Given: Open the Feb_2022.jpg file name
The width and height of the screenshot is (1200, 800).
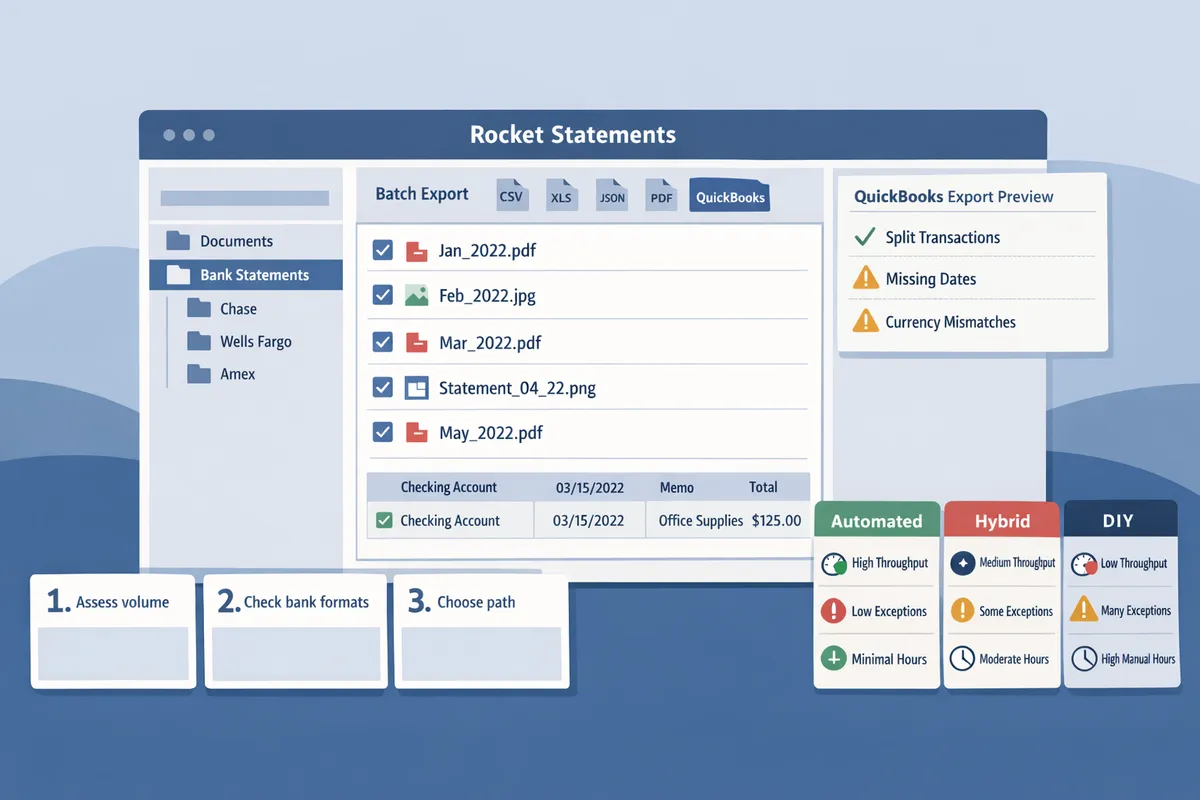Looking at the screenshot, I should click(487, 297).
